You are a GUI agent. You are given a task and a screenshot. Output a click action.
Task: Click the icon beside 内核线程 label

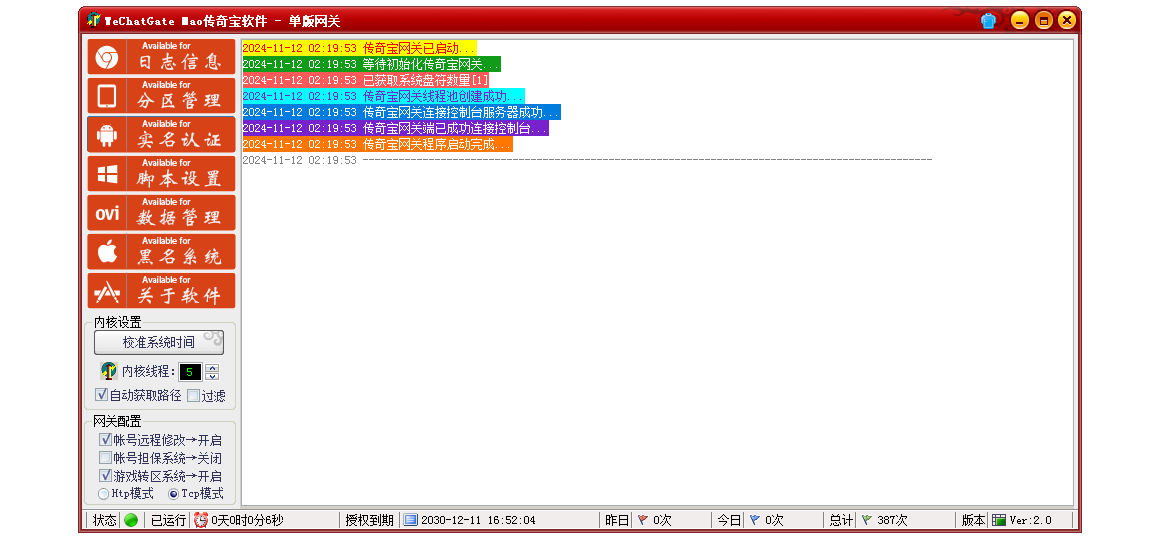109,371
